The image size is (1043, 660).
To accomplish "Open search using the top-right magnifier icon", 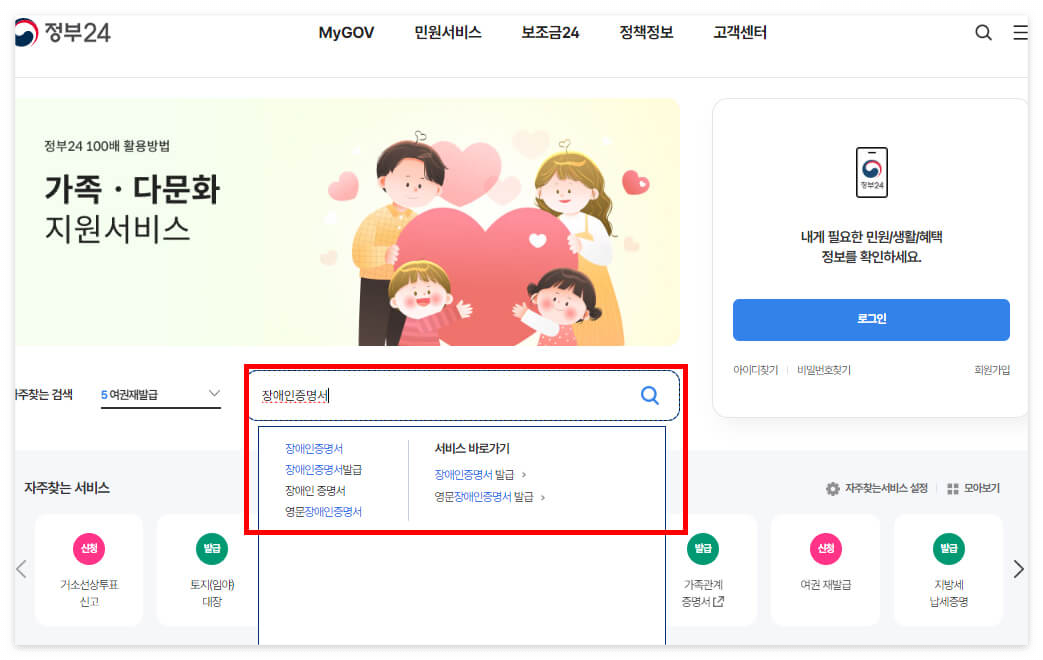I will pos(983,32).
